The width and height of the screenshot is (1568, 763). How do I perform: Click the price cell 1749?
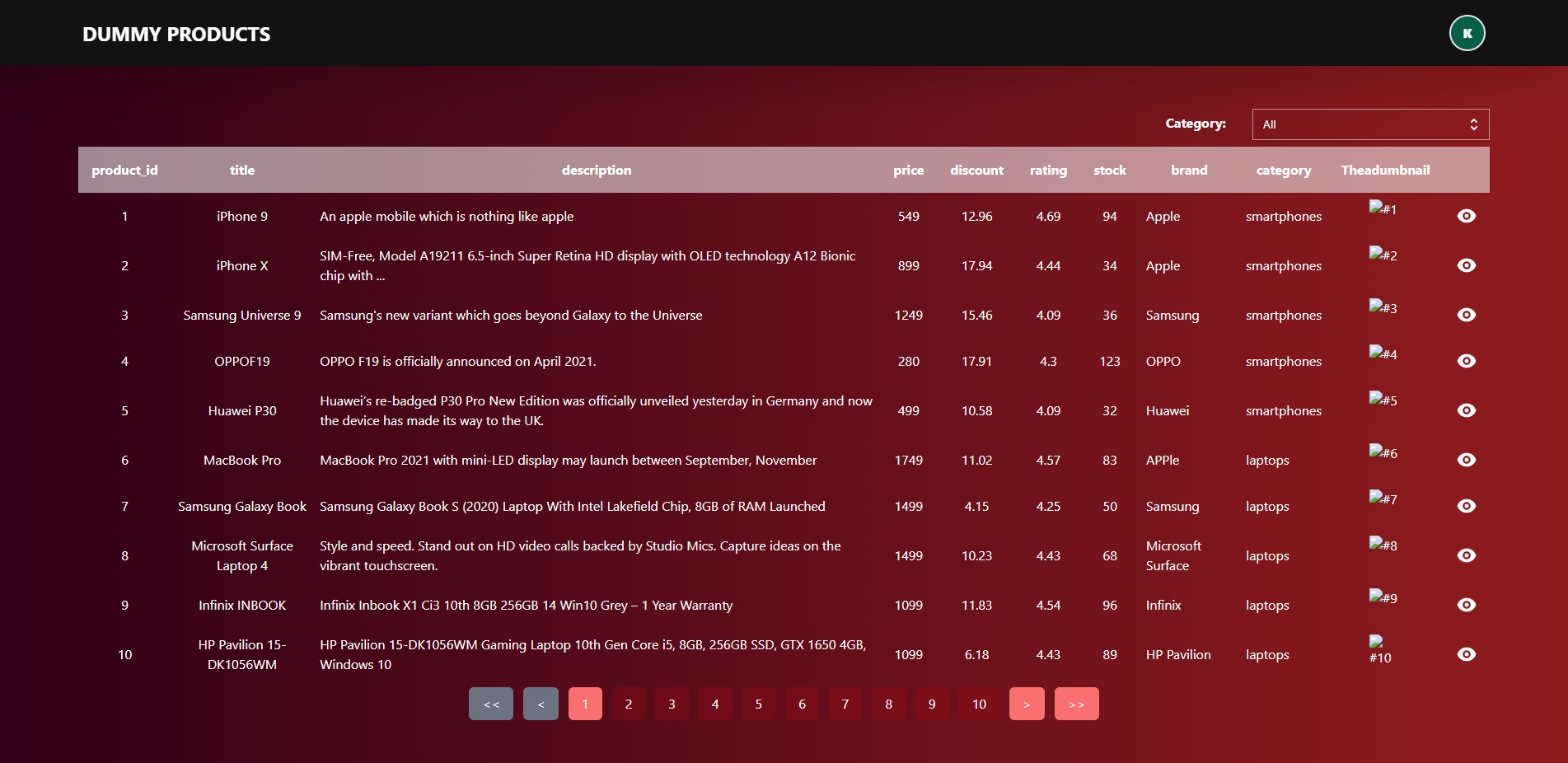pos(909,460)
